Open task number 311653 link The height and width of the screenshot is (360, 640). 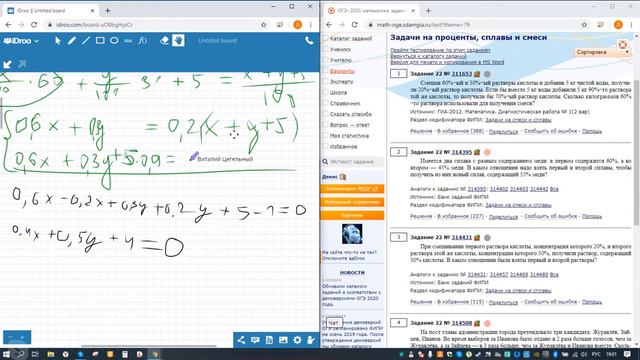click(x=462, y=74)
